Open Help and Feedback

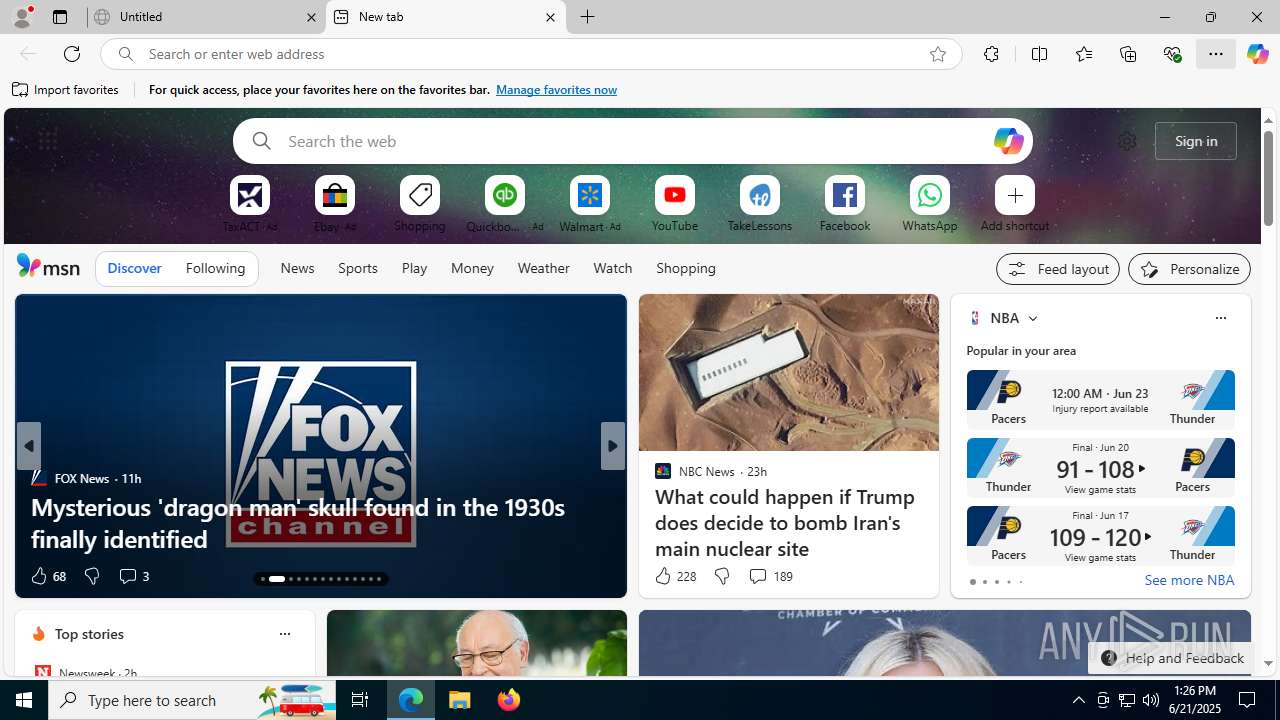tap(1171, 658)
